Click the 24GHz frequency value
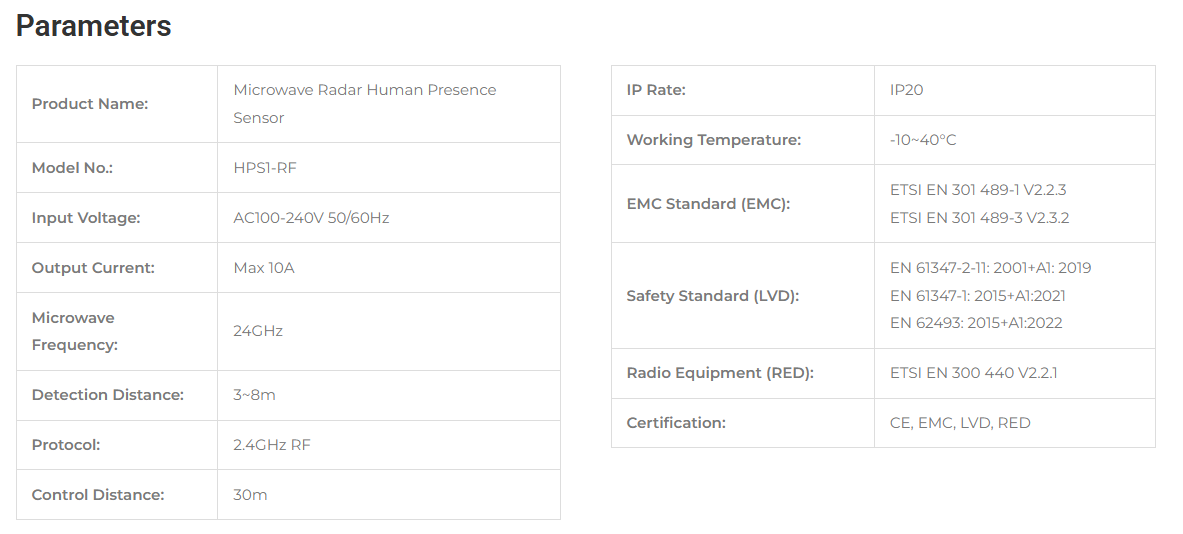Image resolution: width=1183 pixels, height=534 pixels. [258, 331]
